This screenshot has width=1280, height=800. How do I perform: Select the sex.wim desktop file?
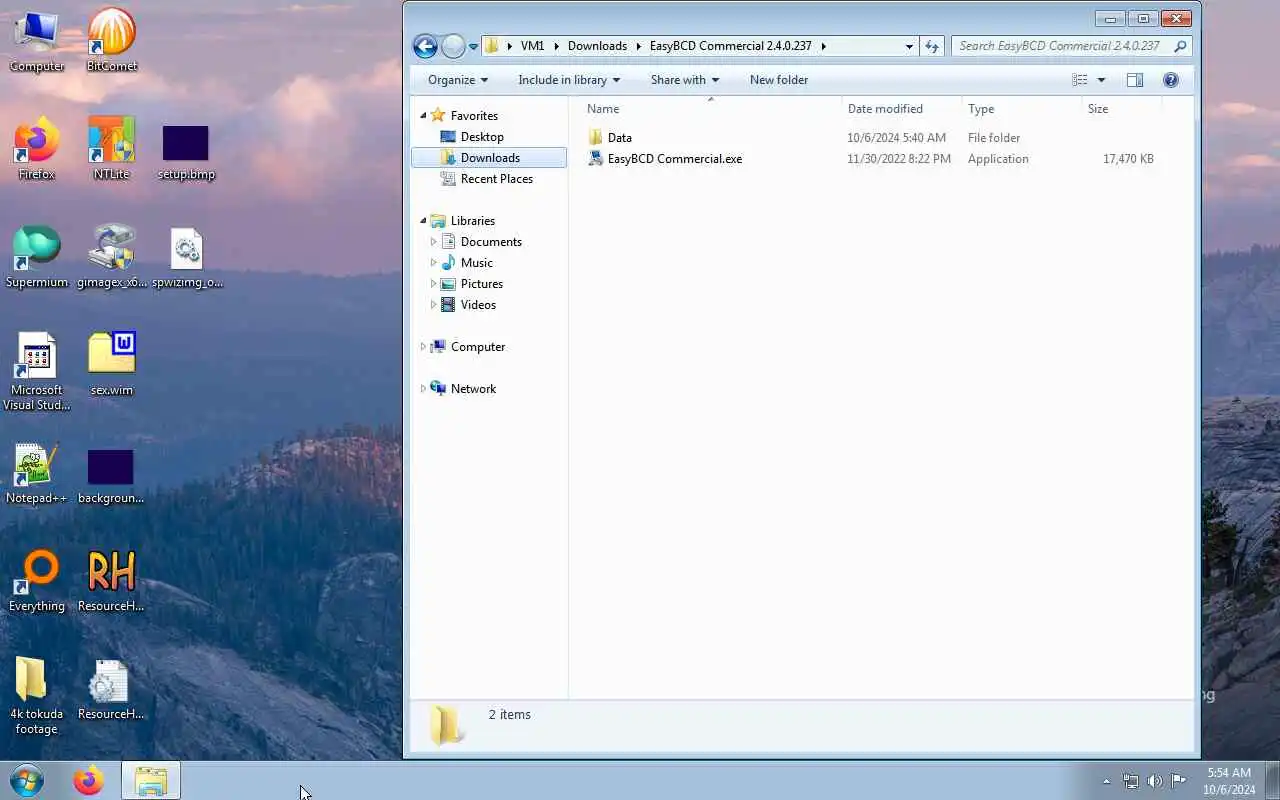pos(111,364)
